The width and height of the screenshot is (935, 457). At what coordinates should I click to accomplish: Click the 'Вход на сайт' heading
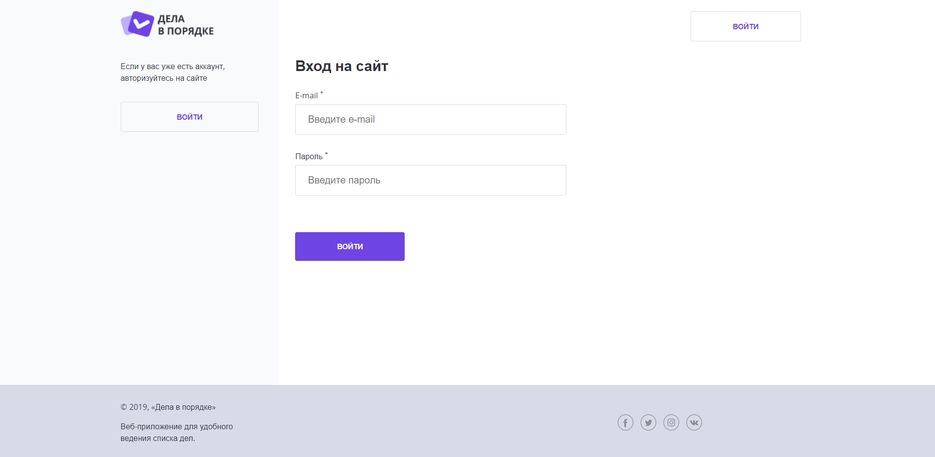[x=342, y=66]
